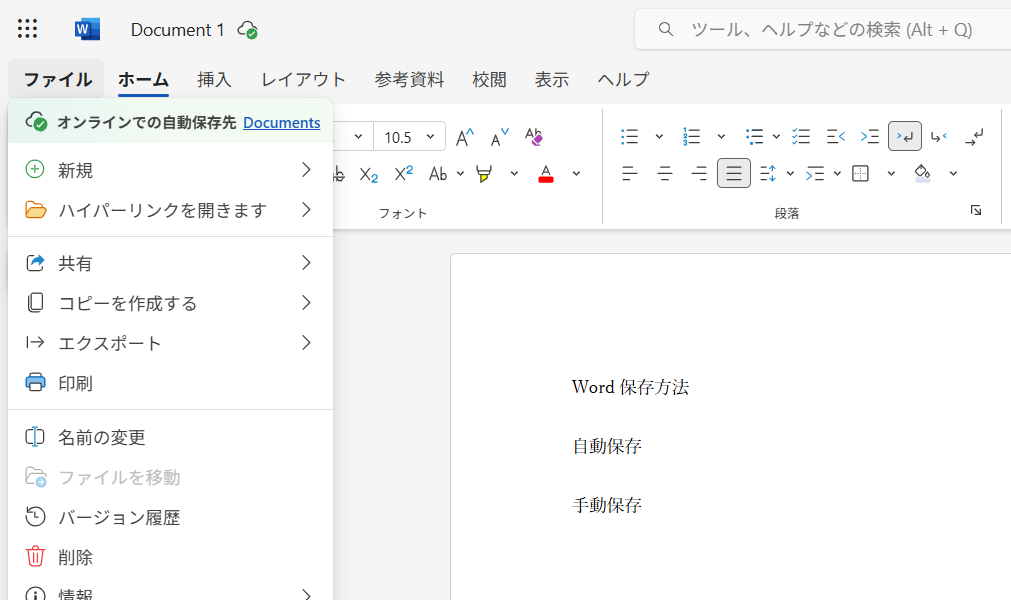This screenshot has width=1011, height=600.
Task: Open the app launcher grid
Action: tap(27, 29)
